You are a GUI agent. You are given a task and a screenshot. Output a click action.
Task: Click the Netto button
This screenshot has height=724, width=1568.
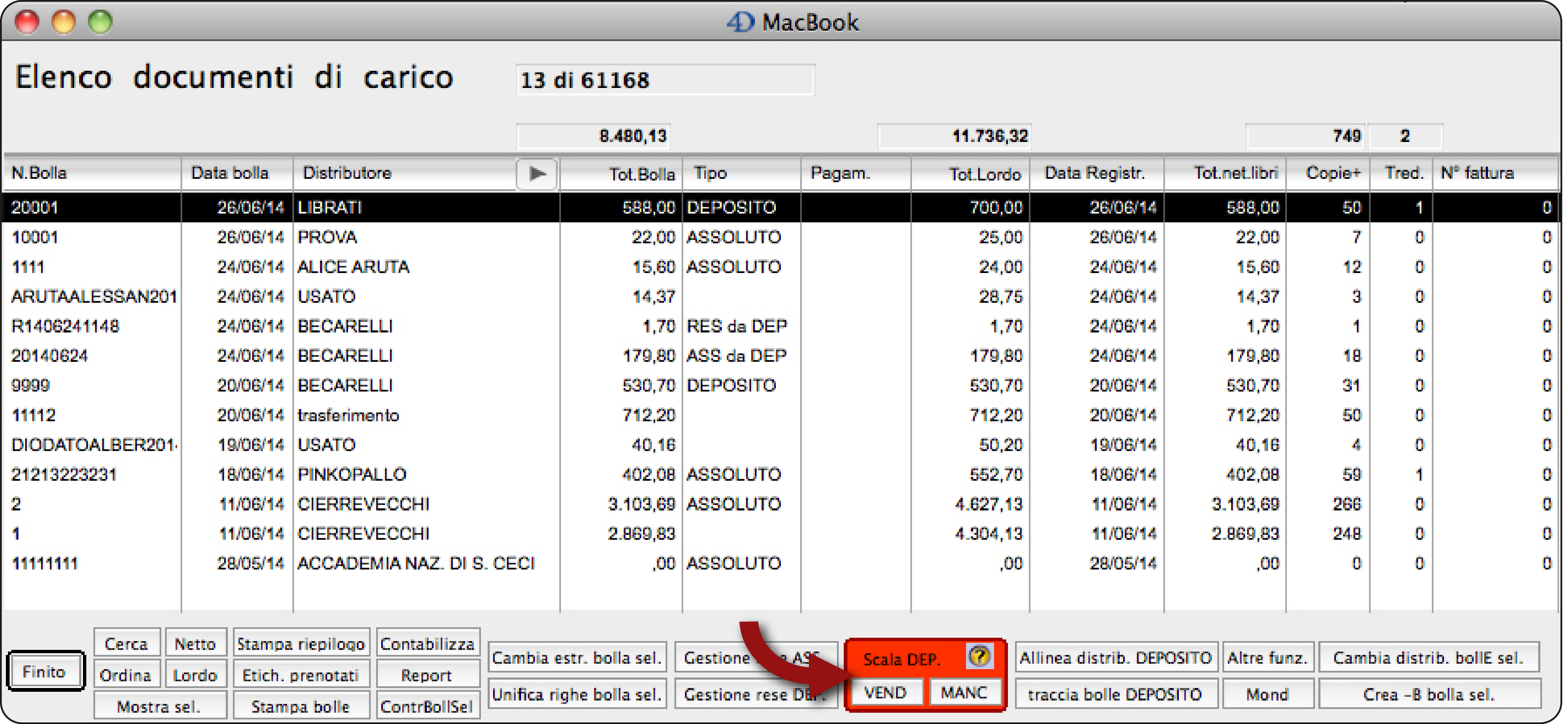click(195, 643)
